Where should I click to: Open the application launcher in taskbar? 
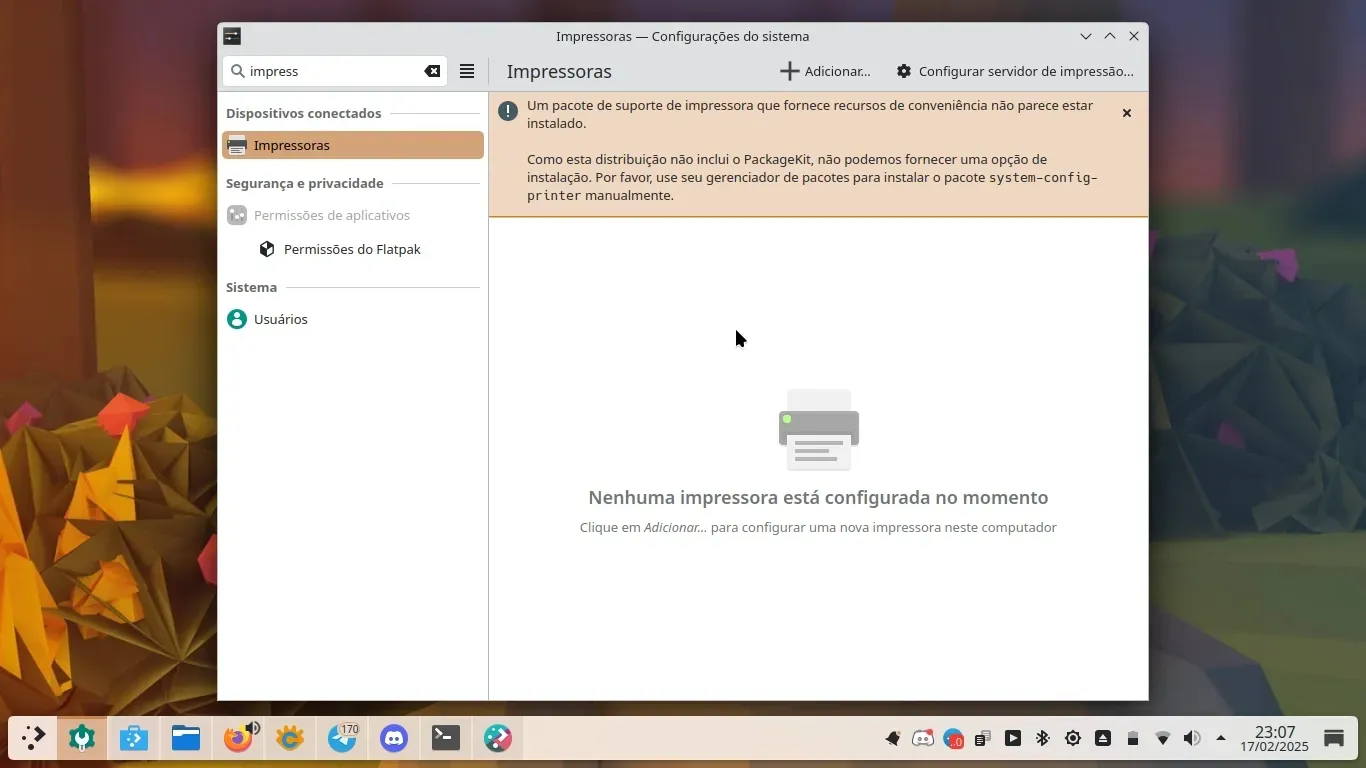point(33,739)
